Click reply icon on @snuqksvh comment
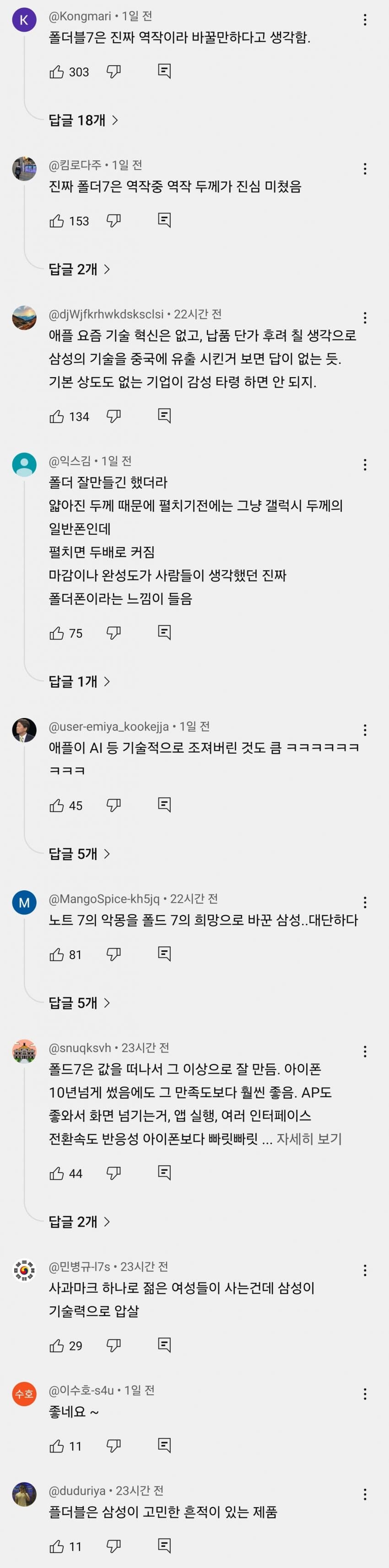Screen dimensions: 389x1568 [164, 1173]
